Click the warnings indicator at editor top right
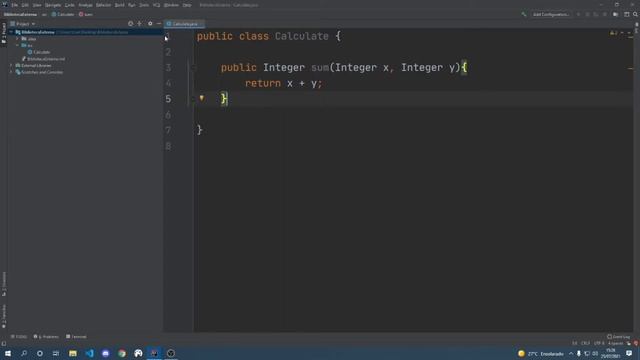This screenshot has width=640, height=360. 614,33
